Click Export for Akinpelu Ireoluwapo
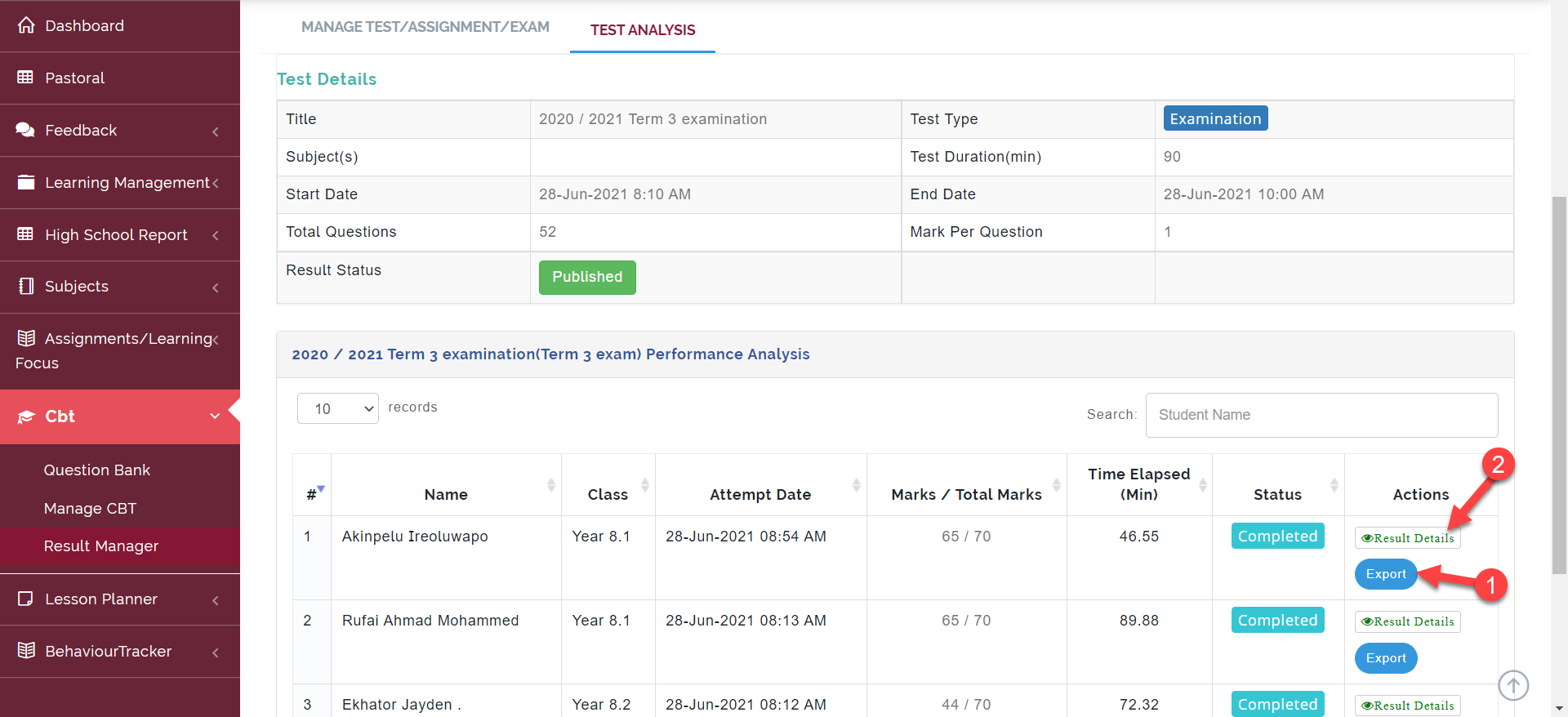This screenshot has height=717, width=1568. tap(1386, 574)
